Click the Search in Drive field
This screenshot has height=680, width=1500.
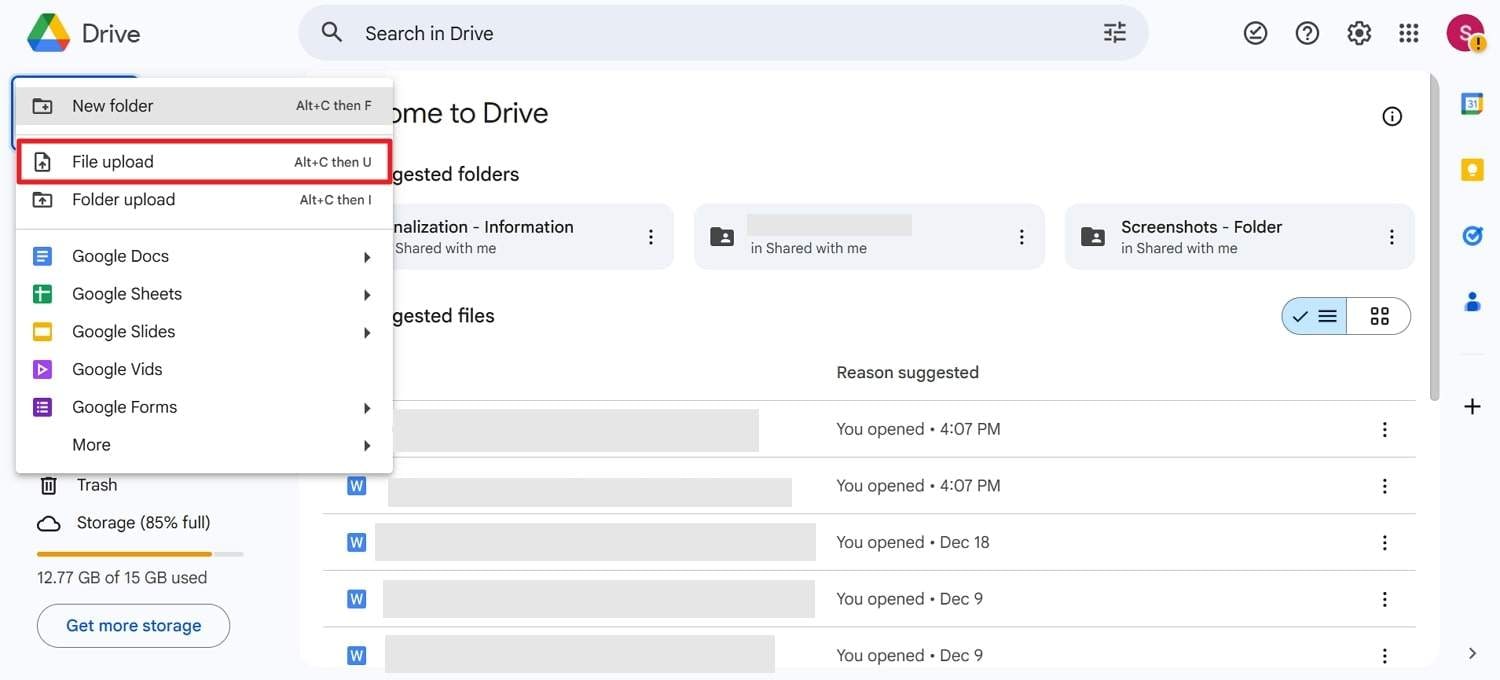[x=600, y=32]
